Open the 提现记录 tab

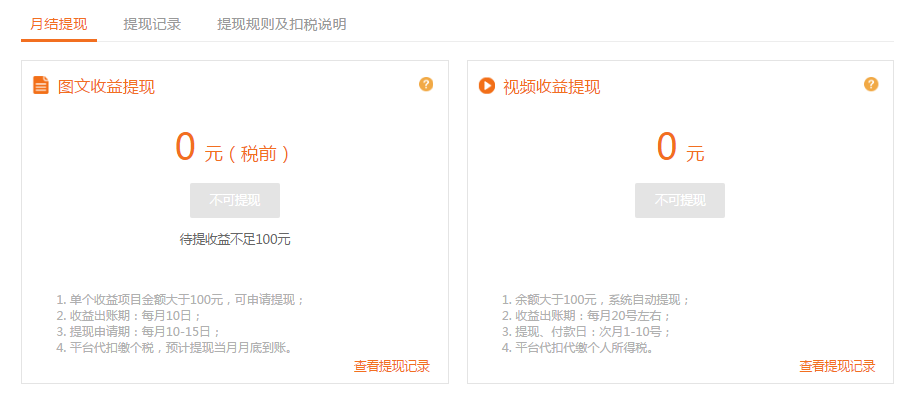pyautogui.click(x=152, y=24)
